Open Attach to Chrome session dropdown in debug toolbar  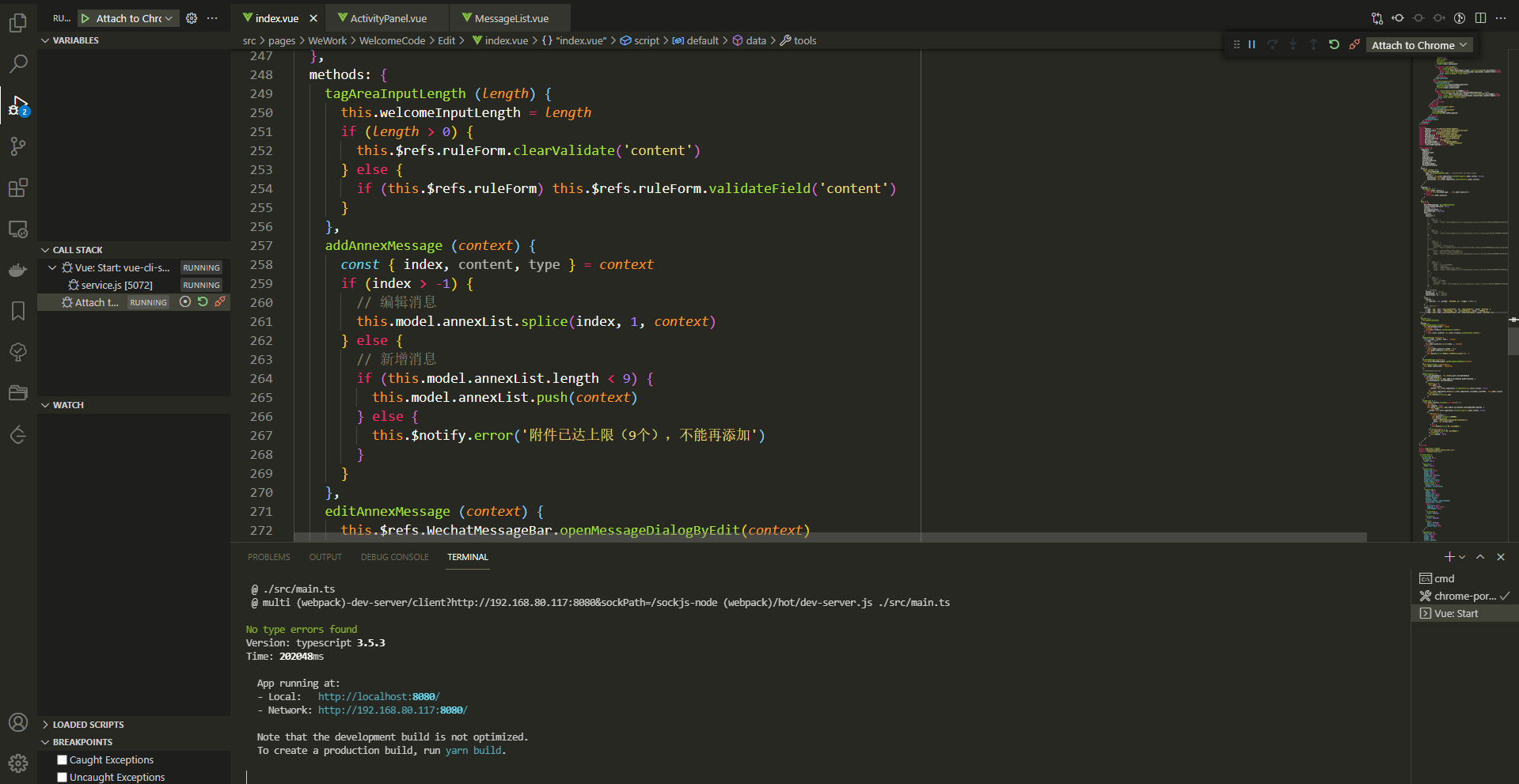[x=1419, y=45]
